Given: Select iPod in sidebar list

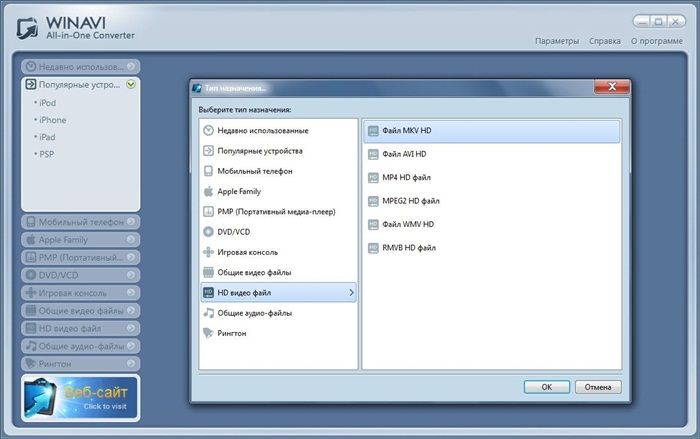Looking at the screenshot, I should [47, 103].
